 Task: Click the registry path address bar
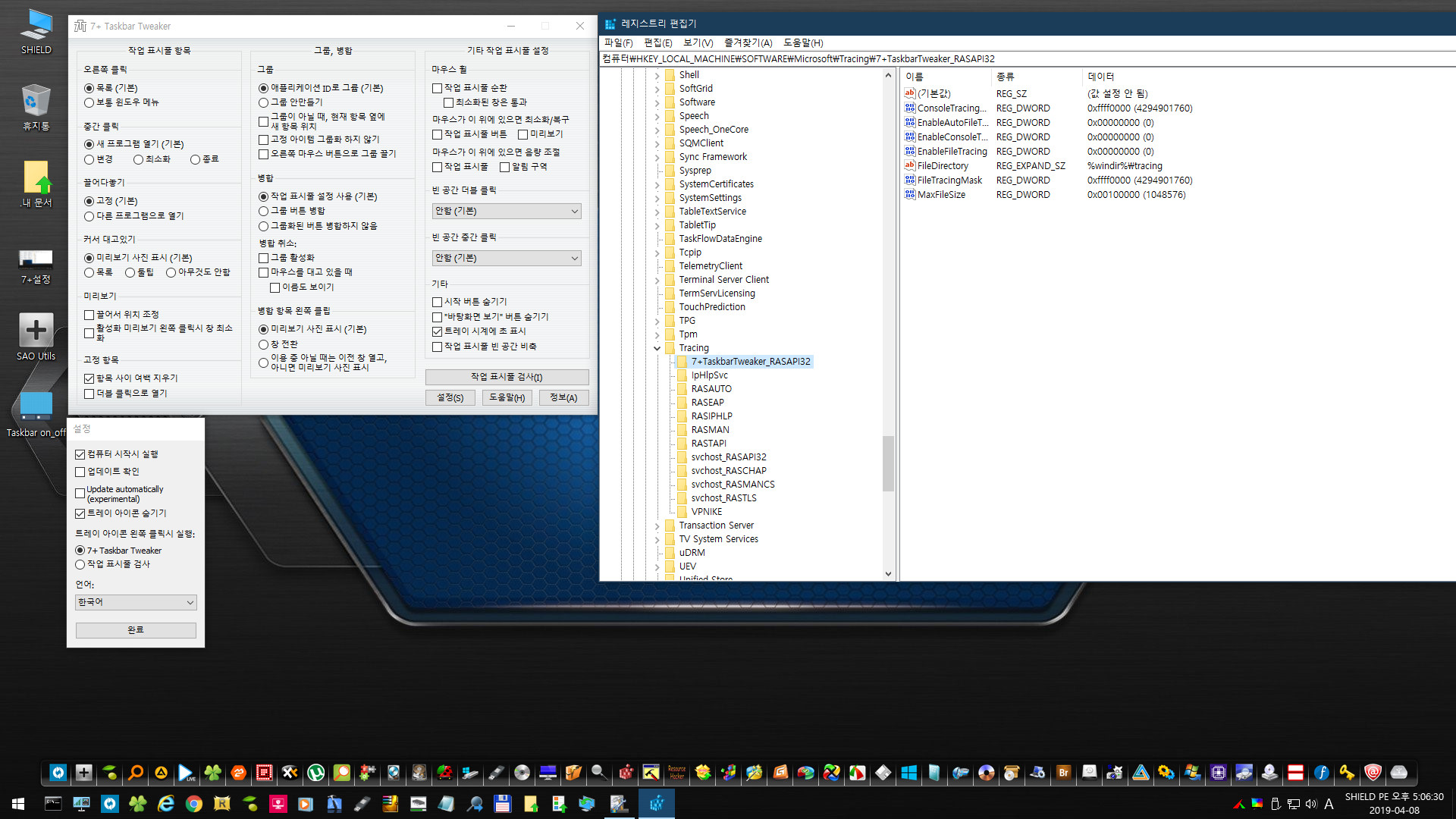[1028, 58]
